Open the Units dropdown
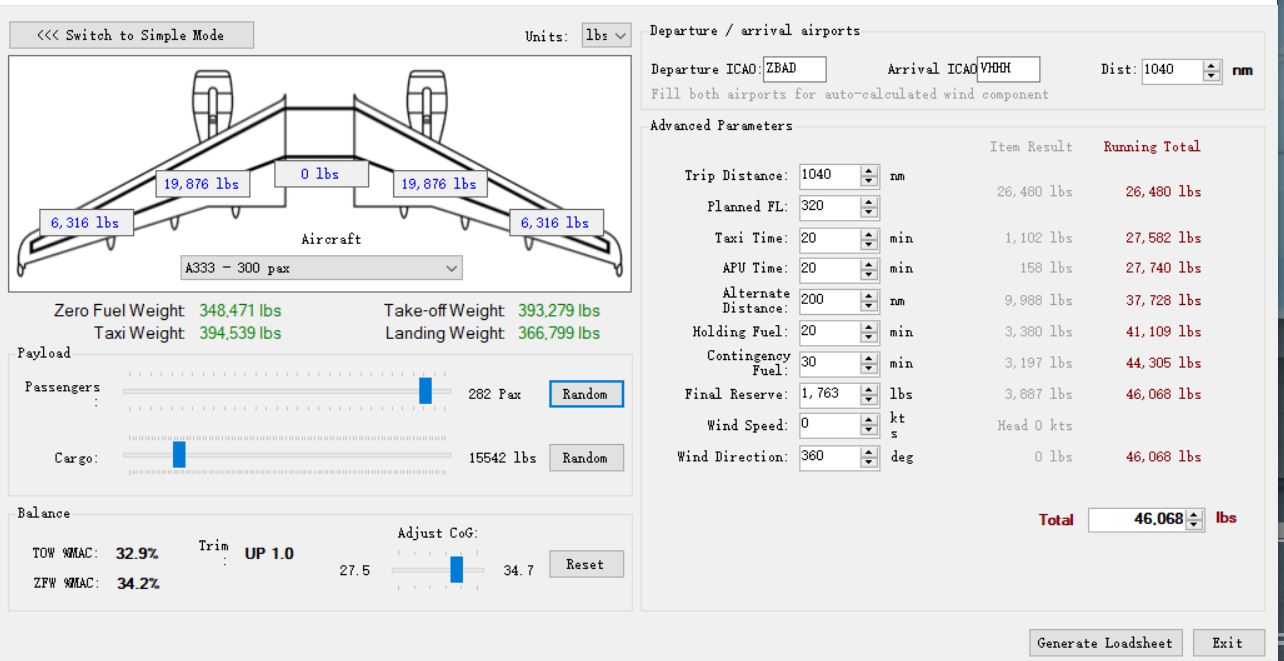 (606, 35)
